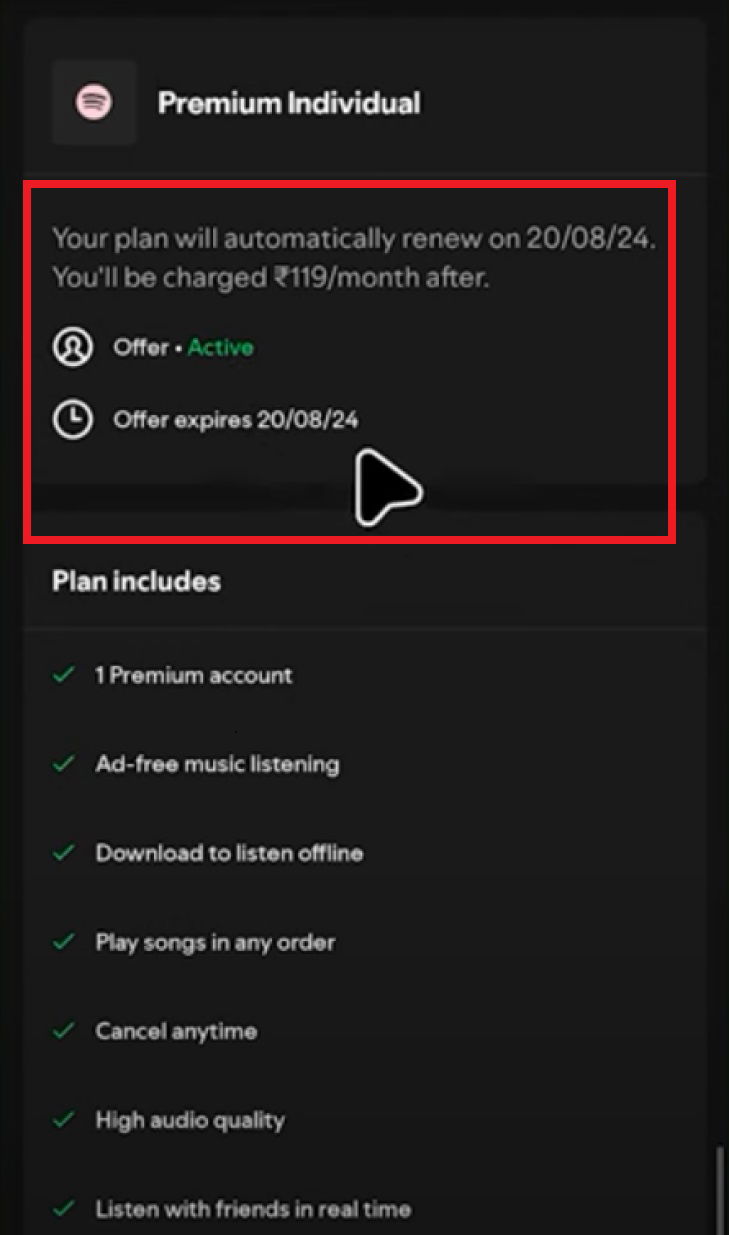Click the checkmark beside Cancel anytime
This screenshot has width=729, height=1235.
pyautogui.click(x=62, y=1030)
